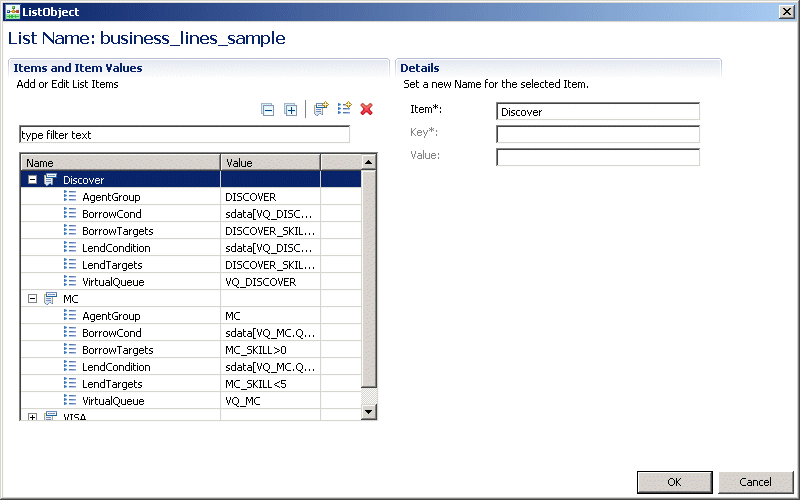This screenshot has width=800, height=500.
Task: Select BorrowCond row under Discover
Action: click(x=191, y=213)
